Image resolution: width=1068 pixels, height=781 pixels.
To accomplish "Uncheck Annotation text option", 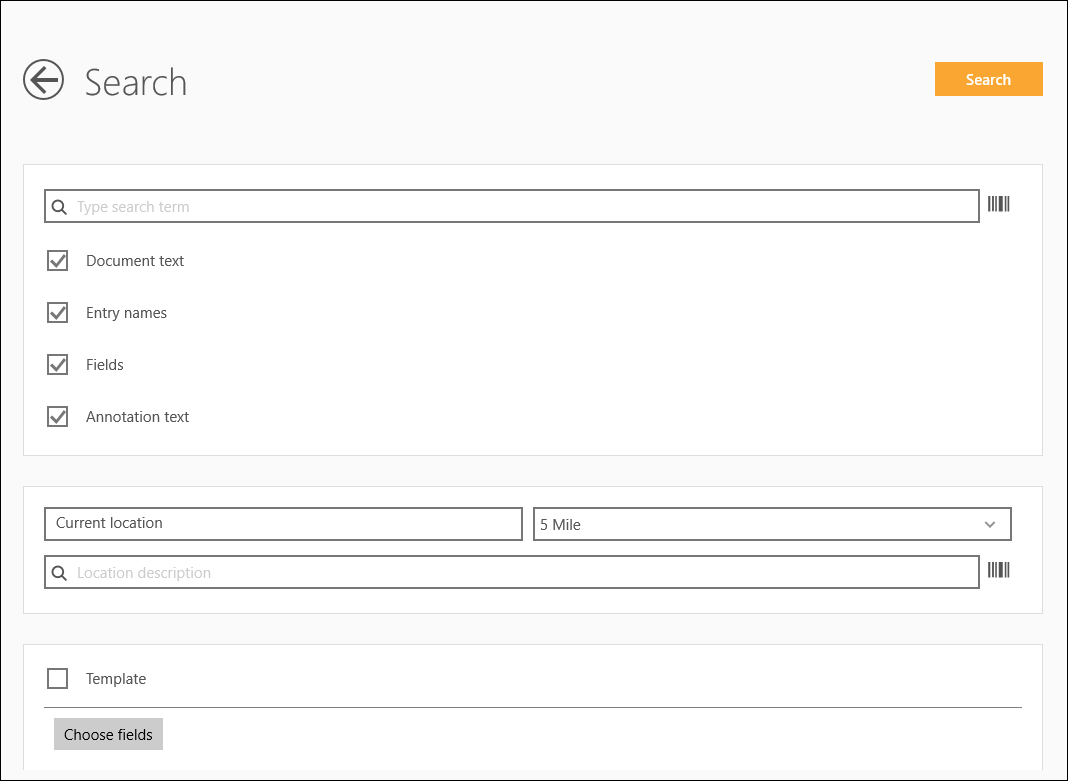I will coord(57,417).
